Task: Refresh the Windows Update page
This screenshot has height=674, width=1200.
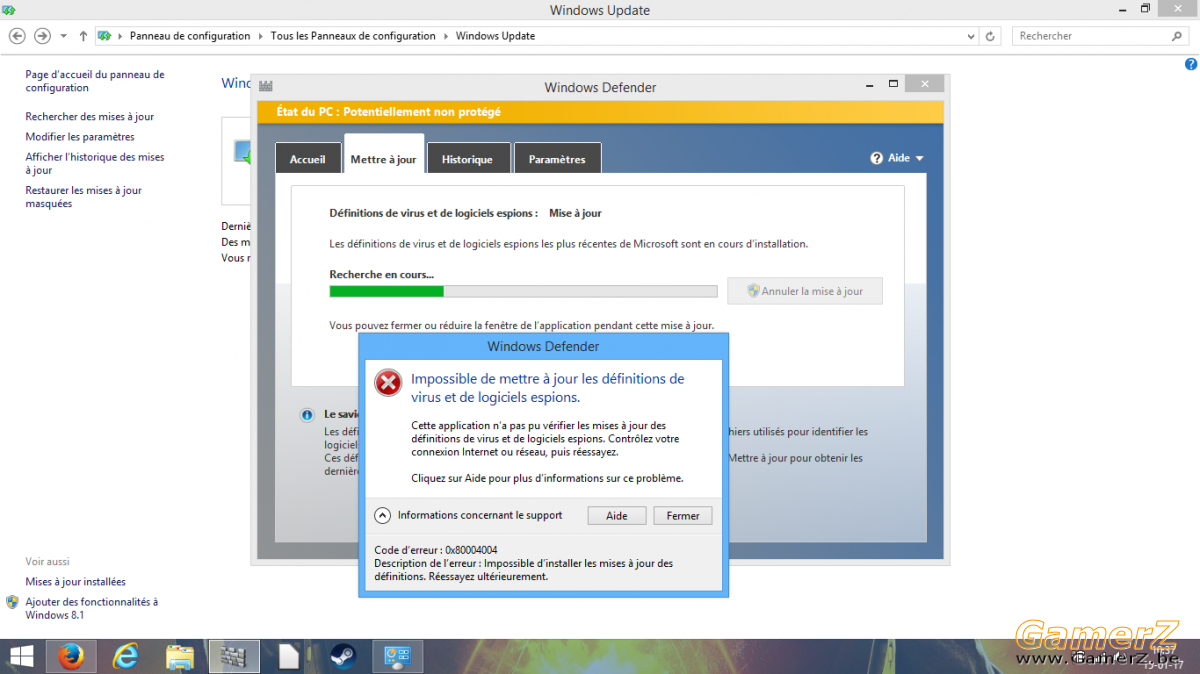Action: (x=991, y=36)
